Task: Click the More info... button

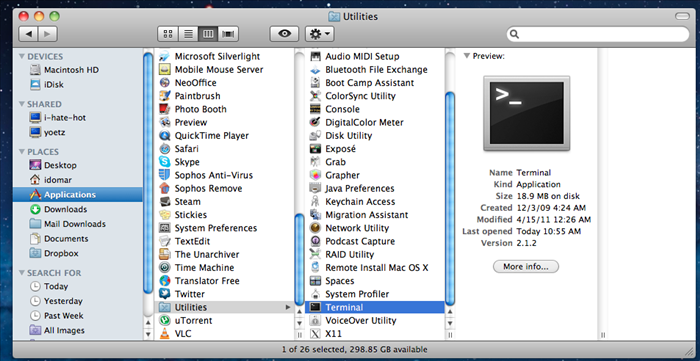Action: click(x=526, y=267)
